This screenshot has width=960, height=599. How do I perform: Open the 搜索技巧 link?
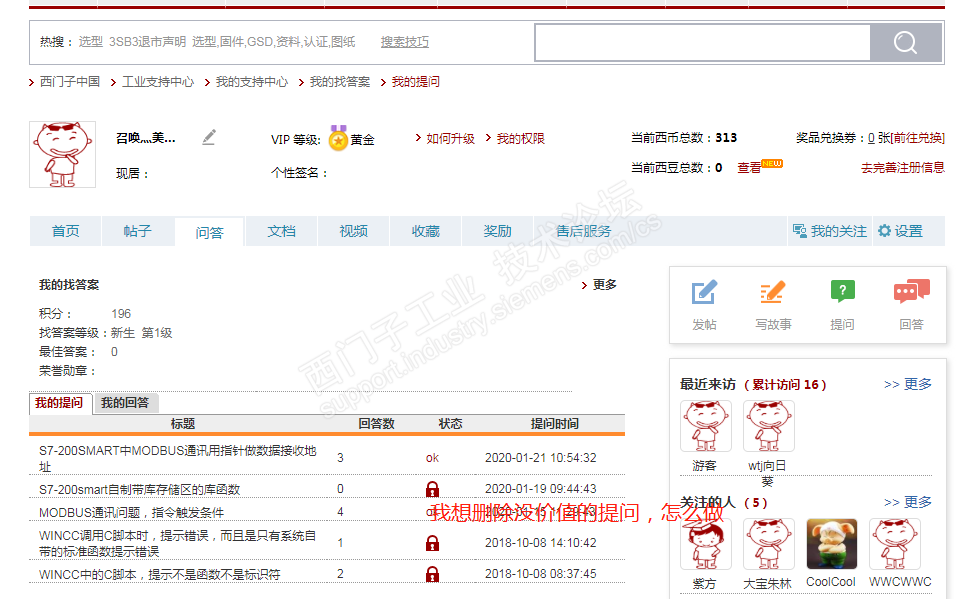pyautogui.click(x=405, y=42)
